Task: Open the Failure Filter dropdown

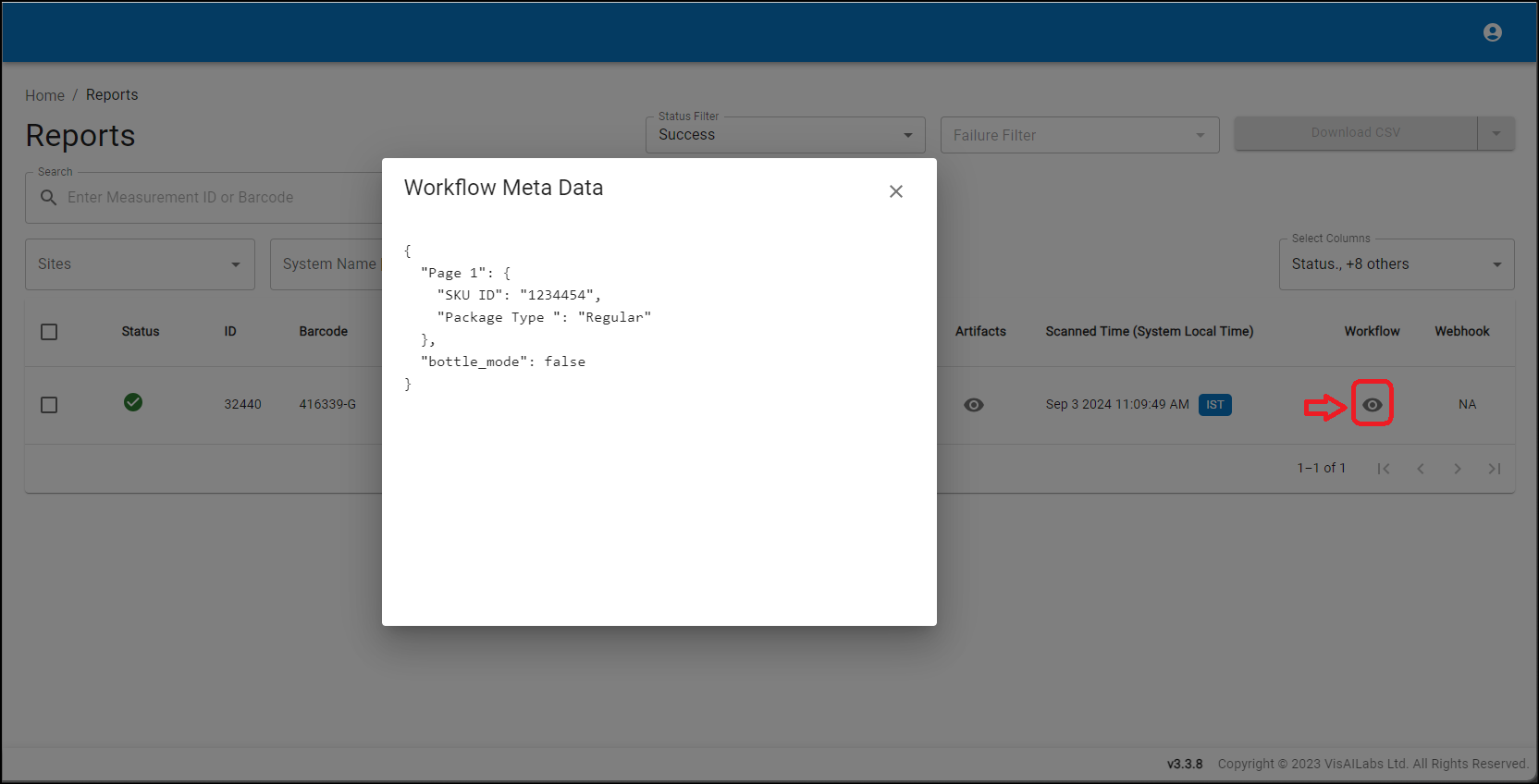Action: (1079, 135)
